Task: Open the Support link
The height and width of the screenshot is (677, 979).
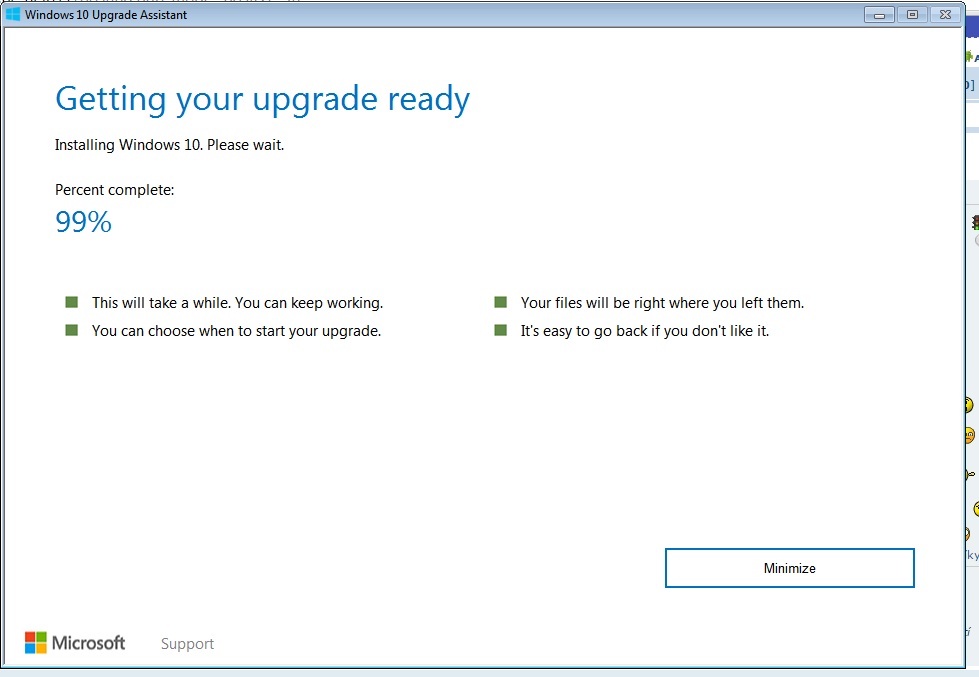Action: click(x=187, y=643)
